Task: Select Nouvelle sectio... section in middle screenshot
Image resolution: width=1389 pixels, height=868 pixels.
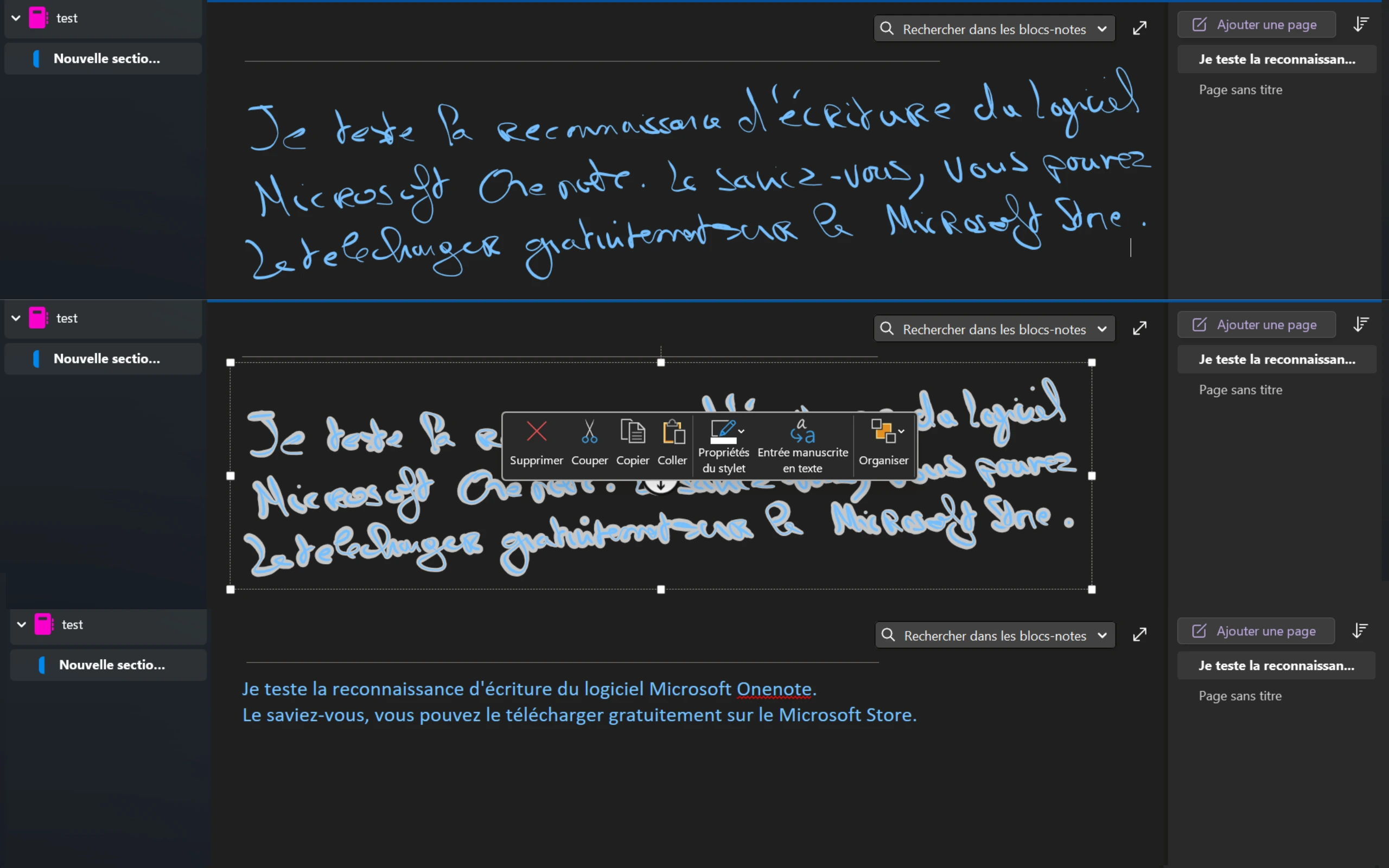Action: [103, 359]
